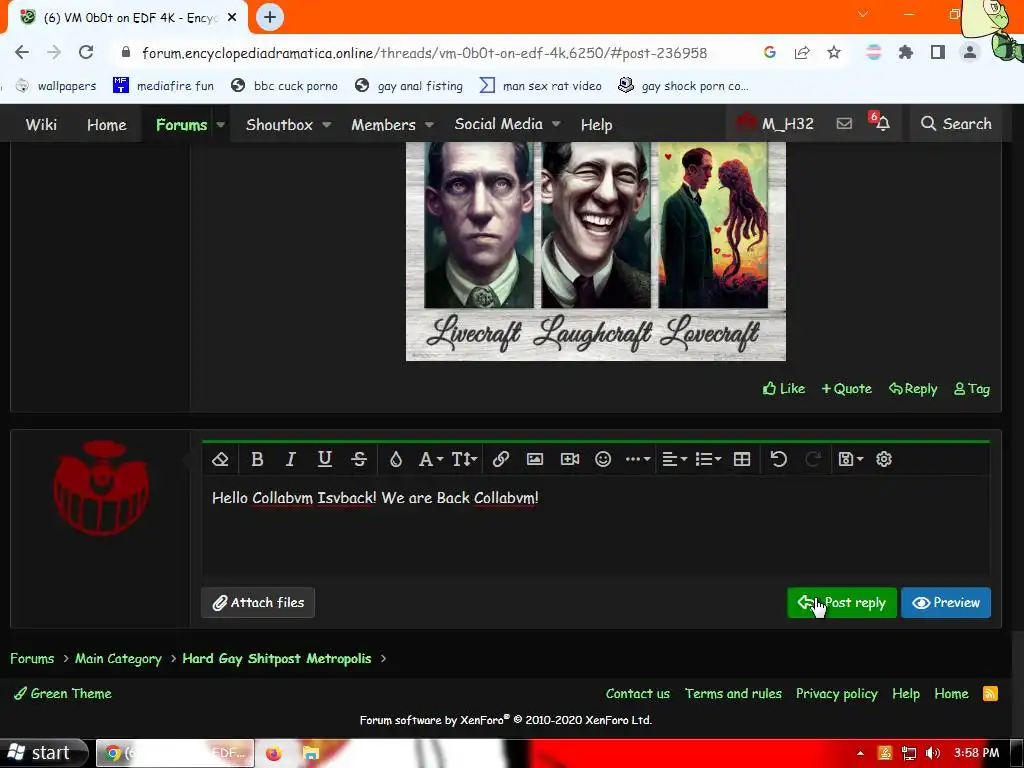Toggle italic formatting in the editor
Screen dimensions: 1024x768
point(291,459)
